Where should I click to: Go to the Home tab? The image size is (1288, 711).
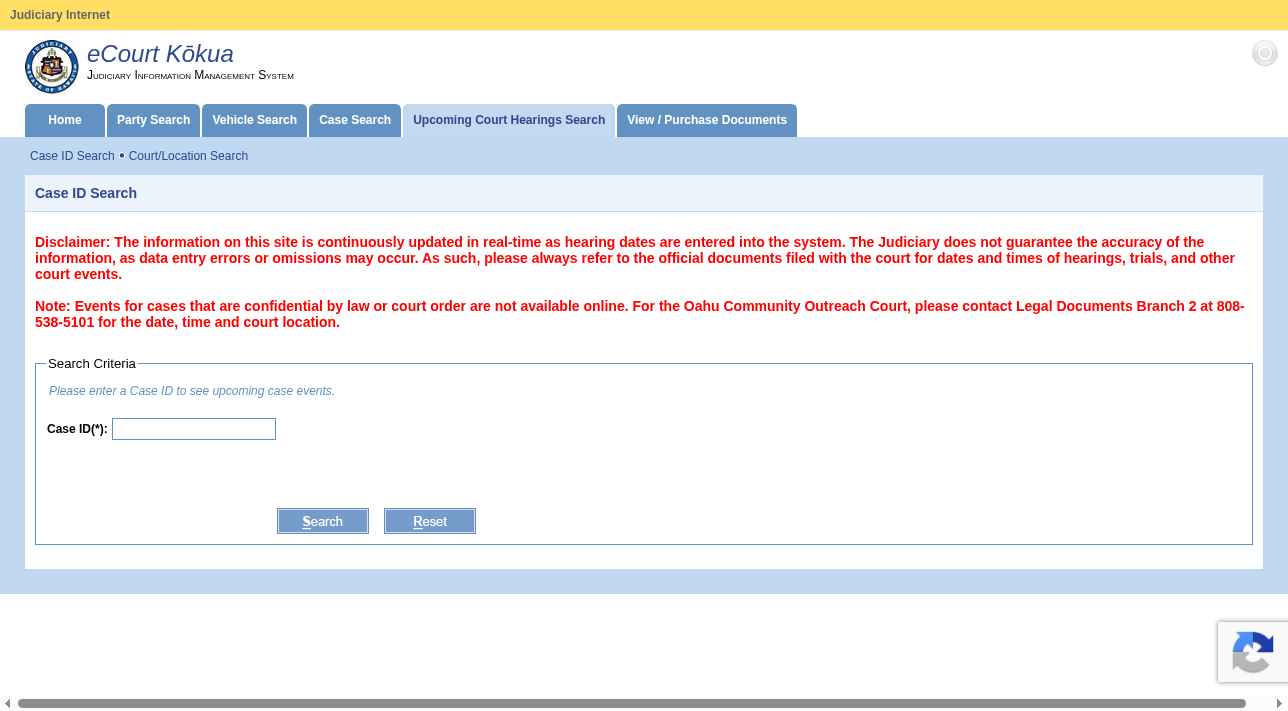[x=65, y=120]
